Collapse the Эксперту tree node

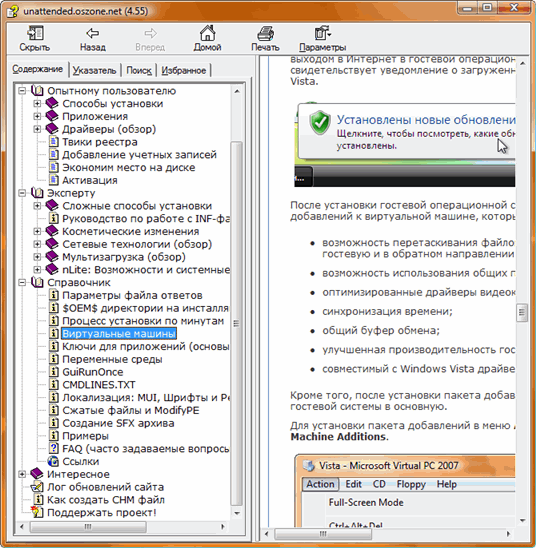coord(22,193)
